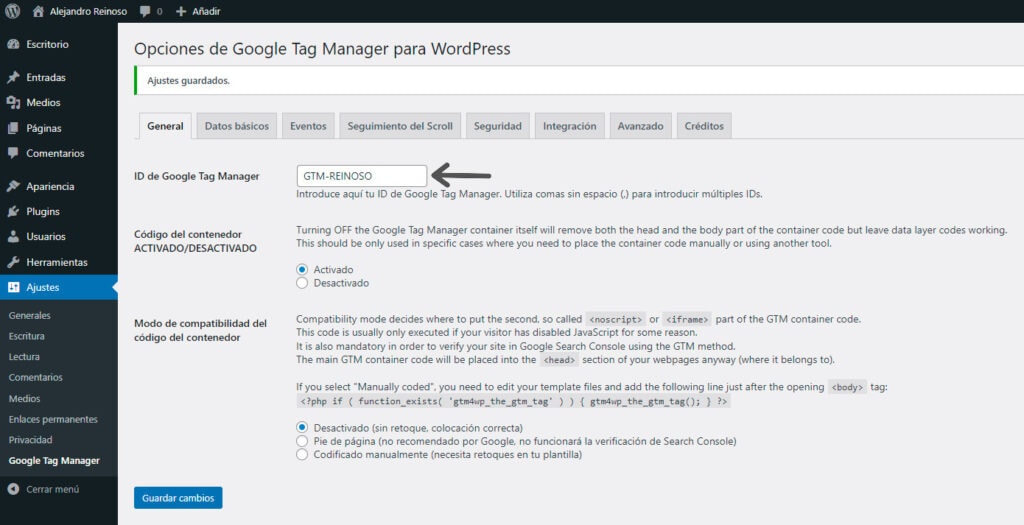Click the Usuarios person icon
This screenshot has height=525, width=1024.
13,236
